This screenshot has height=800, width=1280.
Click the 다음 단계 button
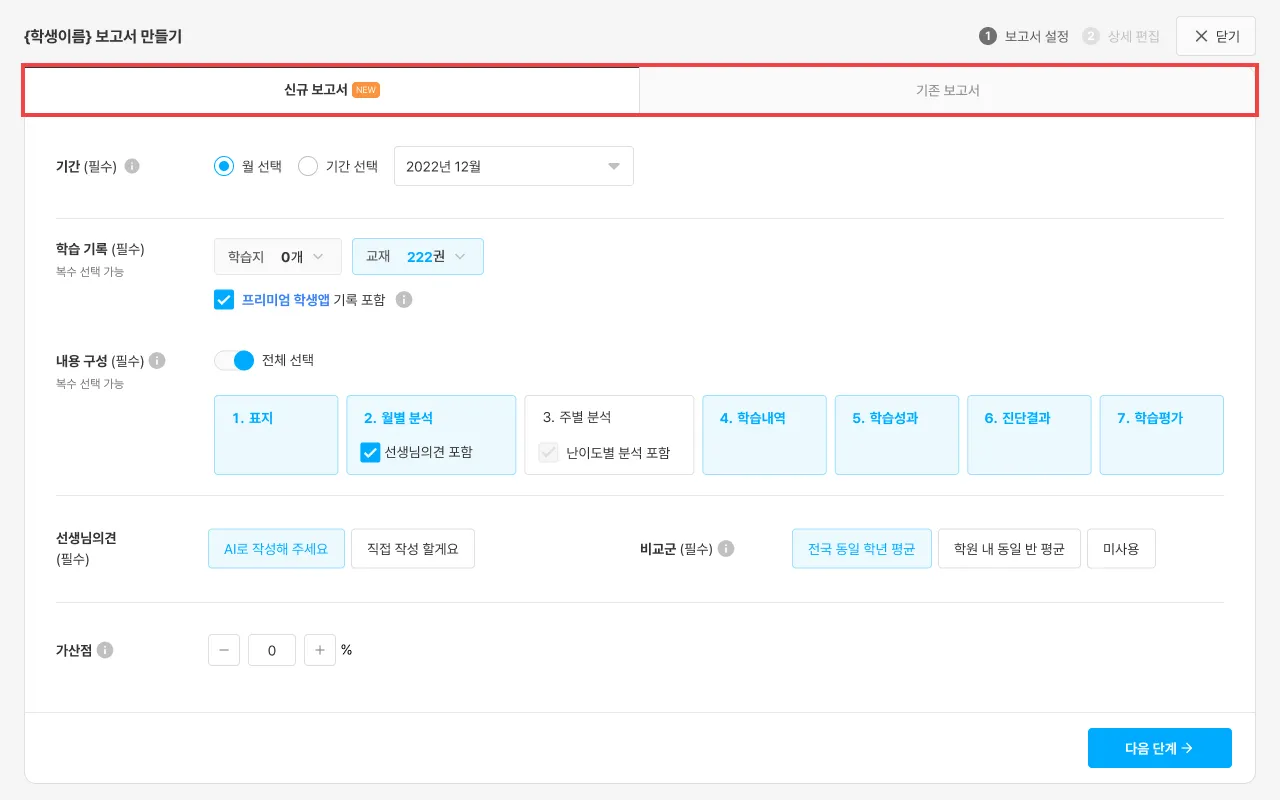1159,748
